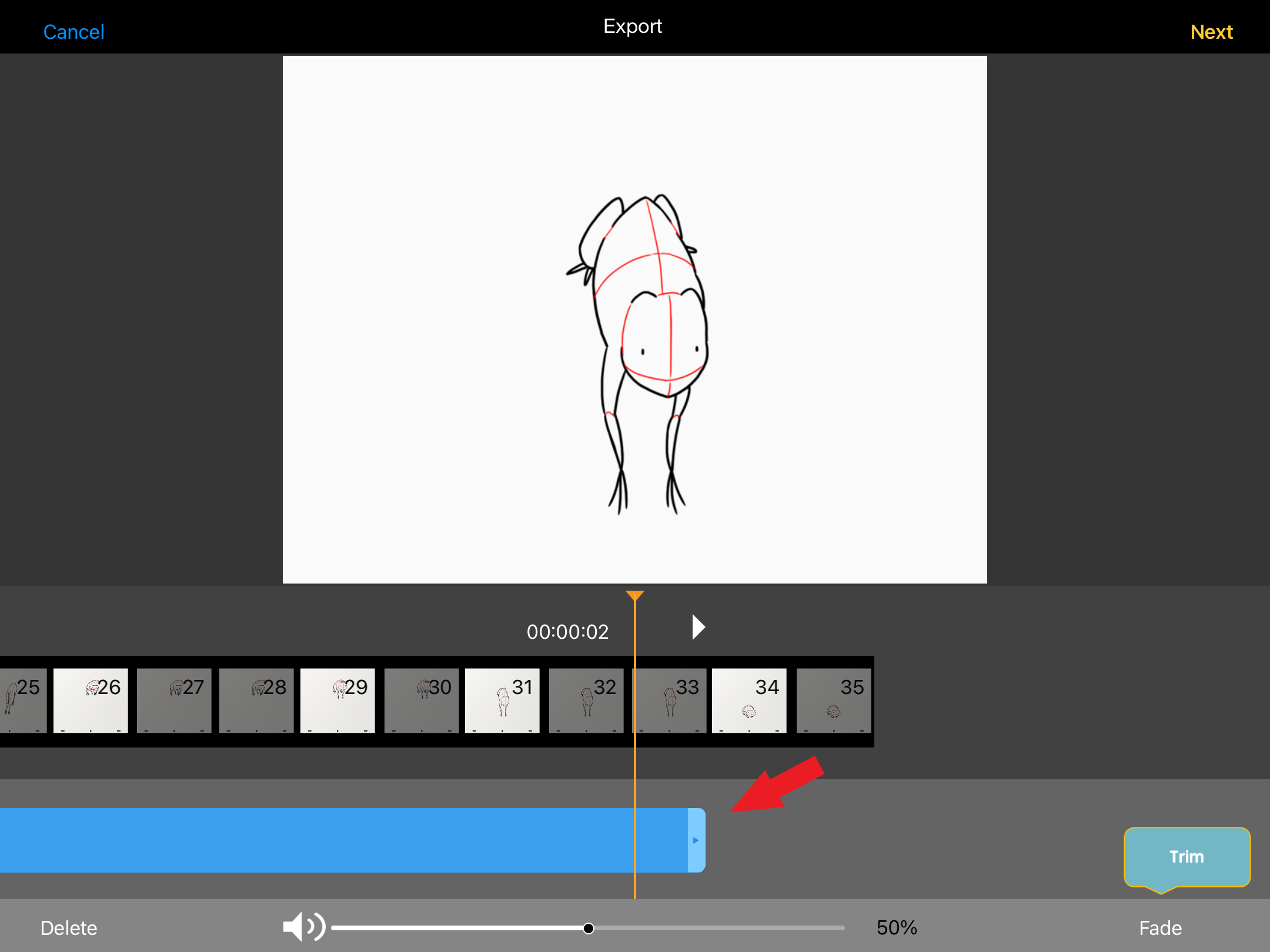Delete the selected audio clip
The width and height of the screenshot is (1270, 952).
point(69,928)
